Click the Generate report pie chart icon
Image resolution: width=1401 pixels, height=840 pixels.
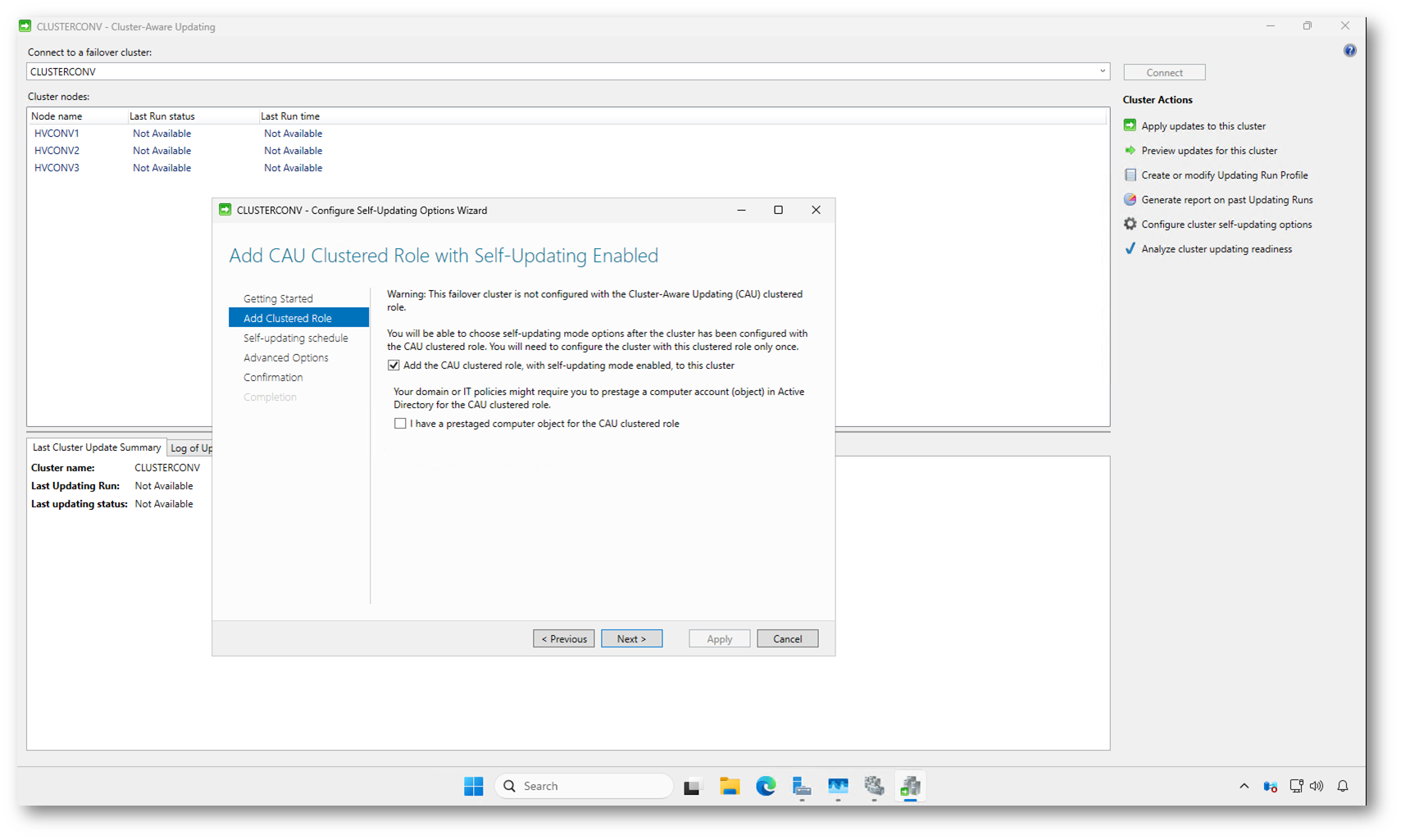click(x=1130, y=199)
